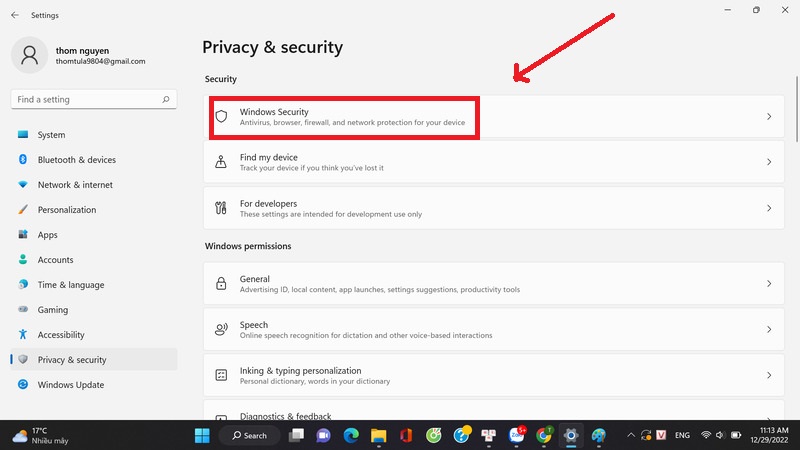The width and height of the screenshot is (800, 450).
Task: Click the Inking & typing personalization icon
Action: (x=222, y=376)
